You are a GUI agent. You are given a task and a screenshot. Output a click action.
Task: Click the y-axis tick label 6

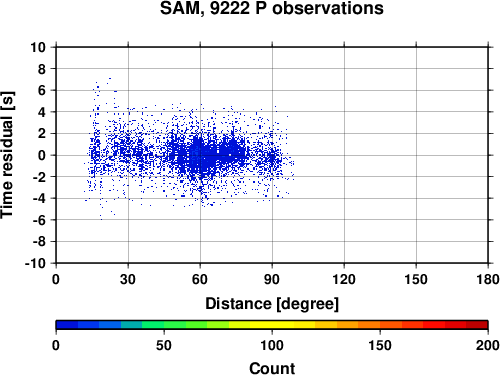point(42,91)
